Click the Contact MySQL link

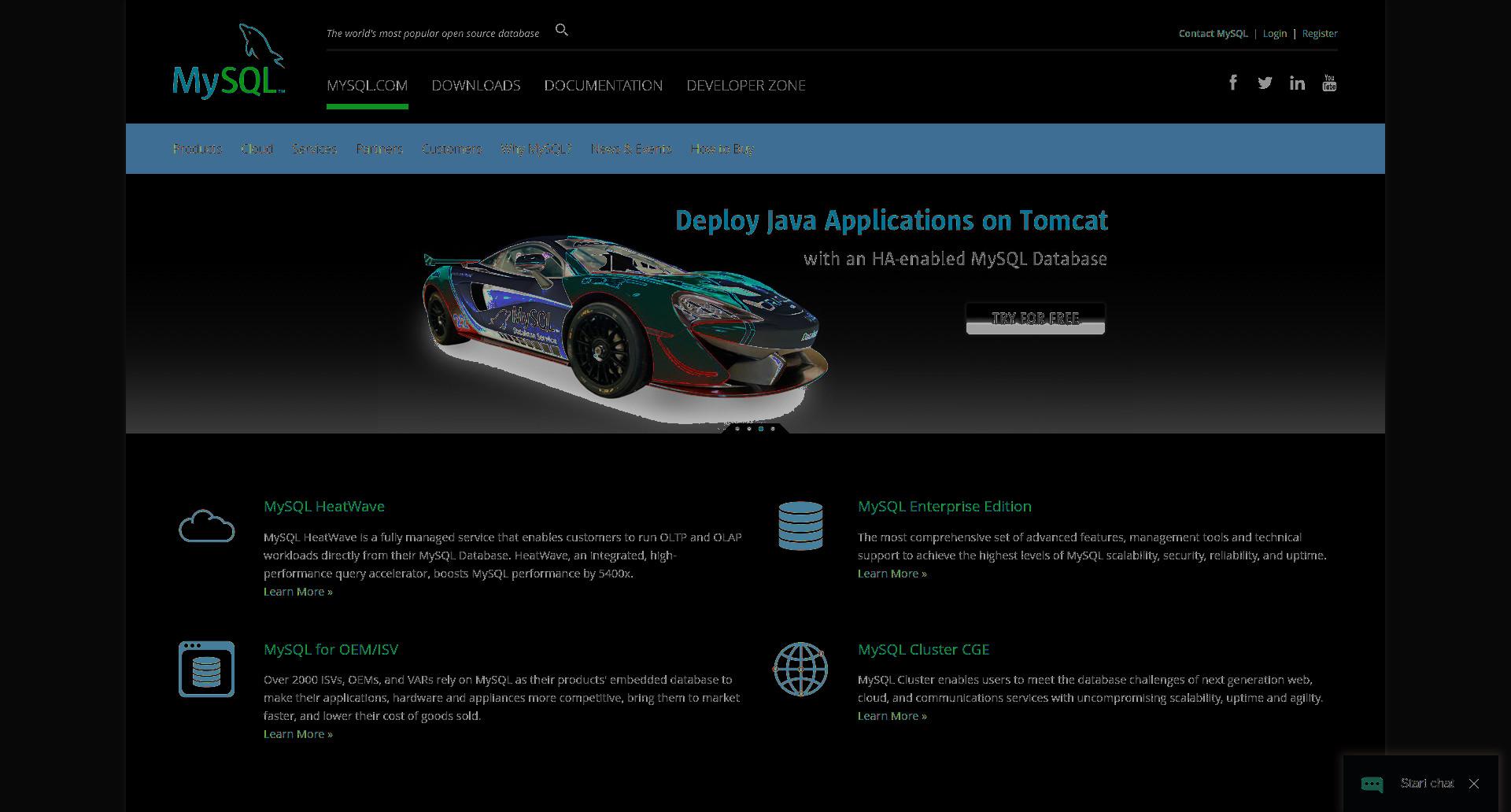click(x=1213, y=33)
